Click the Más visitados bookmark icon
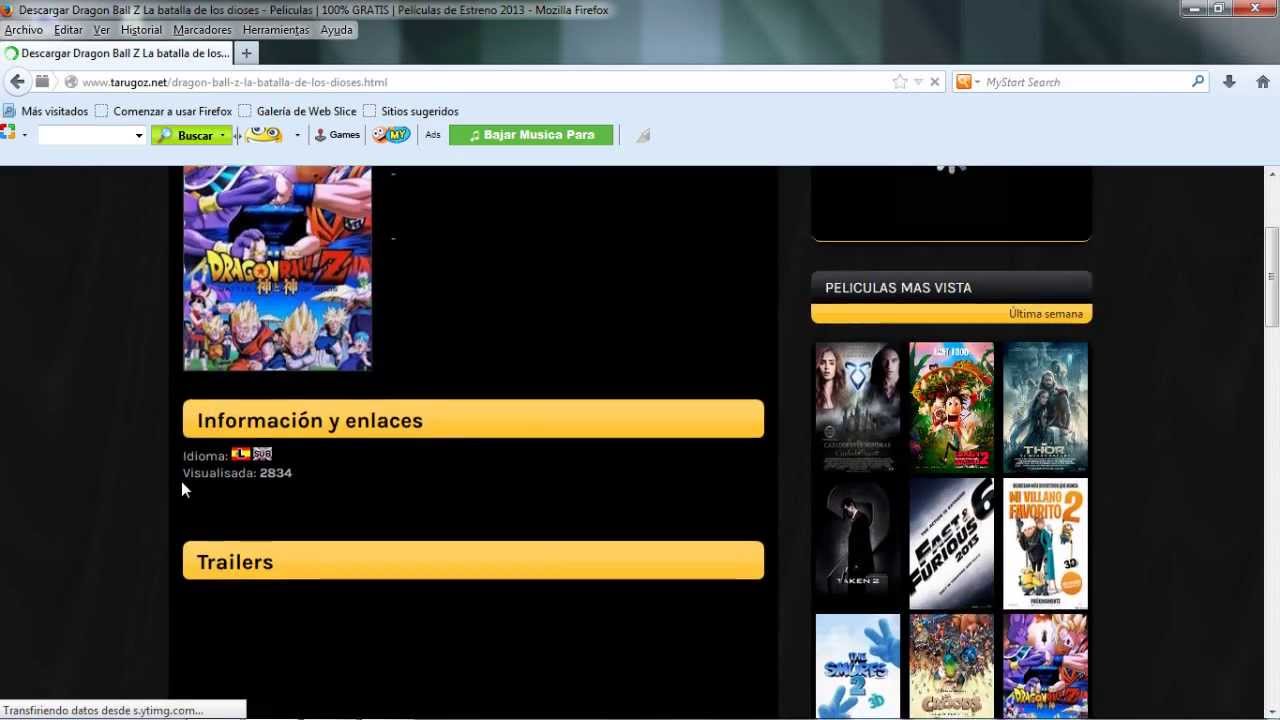The width and height of the screenshot is (1280, 720). click(x=10, y=111)
